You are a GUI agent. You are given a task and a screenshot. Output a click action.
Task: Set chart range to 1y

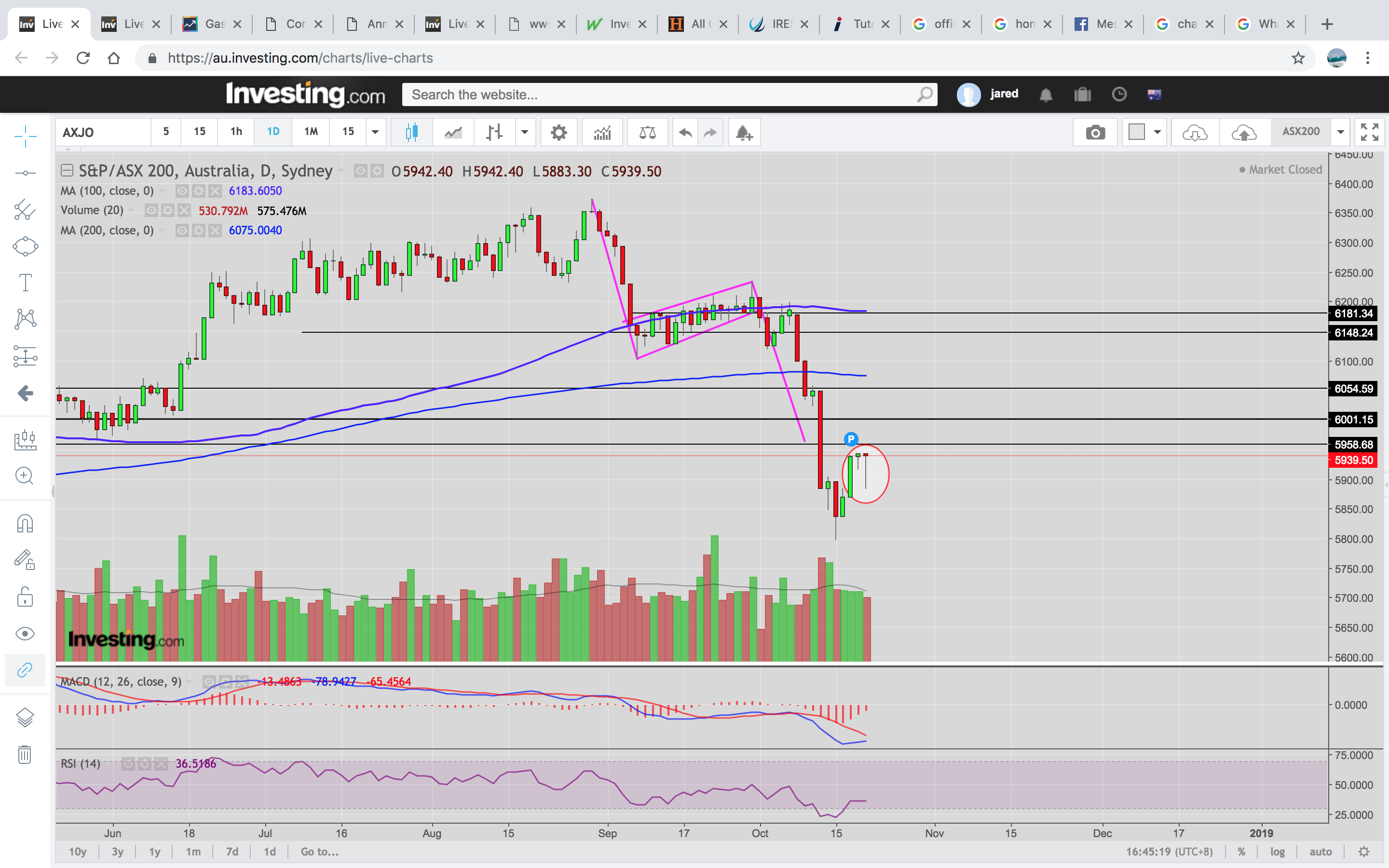[x=154, y=852]
